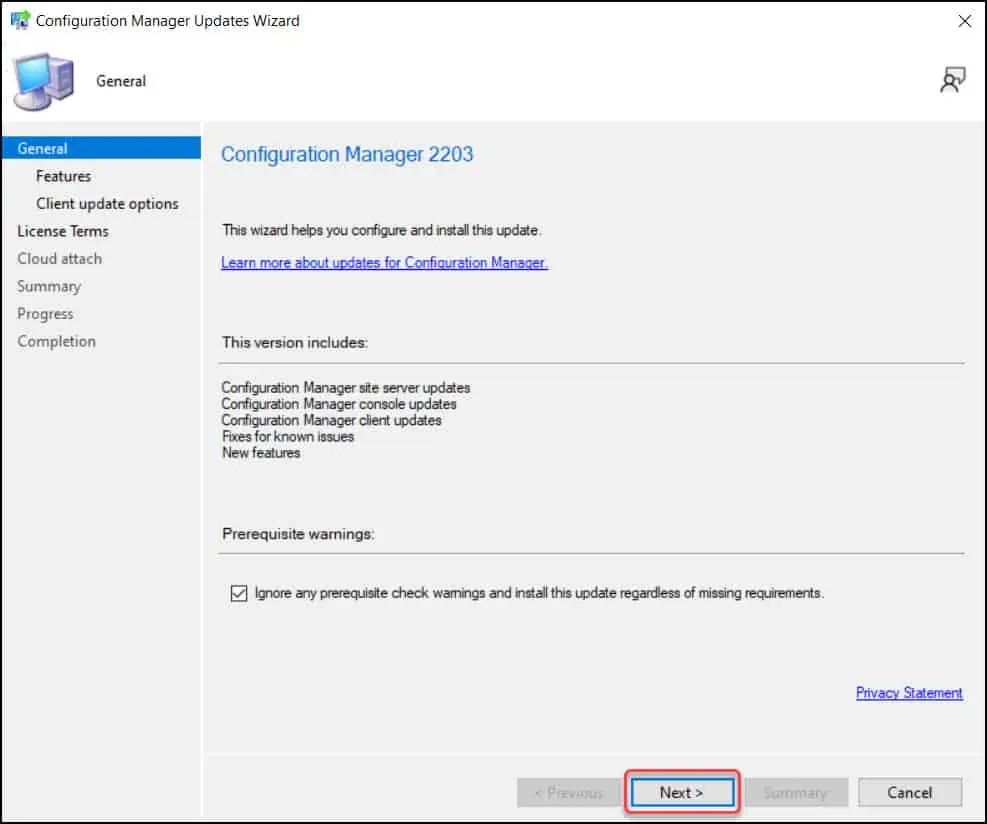Click the feedback person icon

(952, 80)
